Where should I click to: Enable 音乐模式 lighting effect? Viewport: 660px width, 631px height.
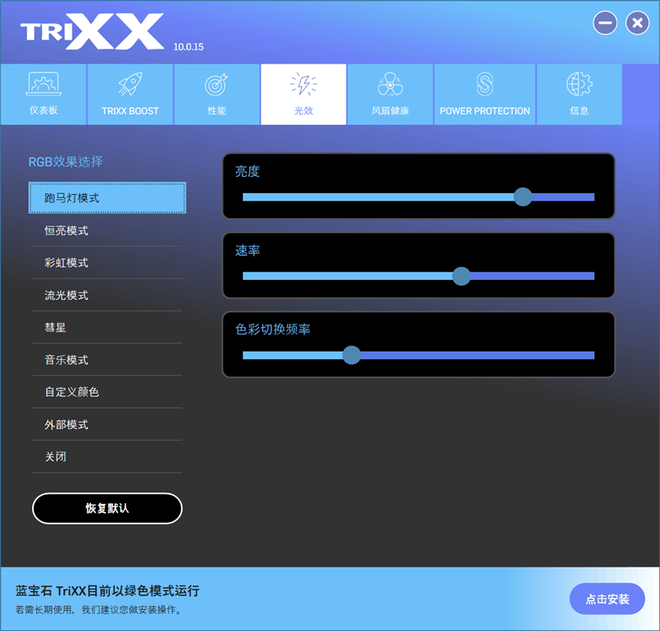(x=107, y=360)
